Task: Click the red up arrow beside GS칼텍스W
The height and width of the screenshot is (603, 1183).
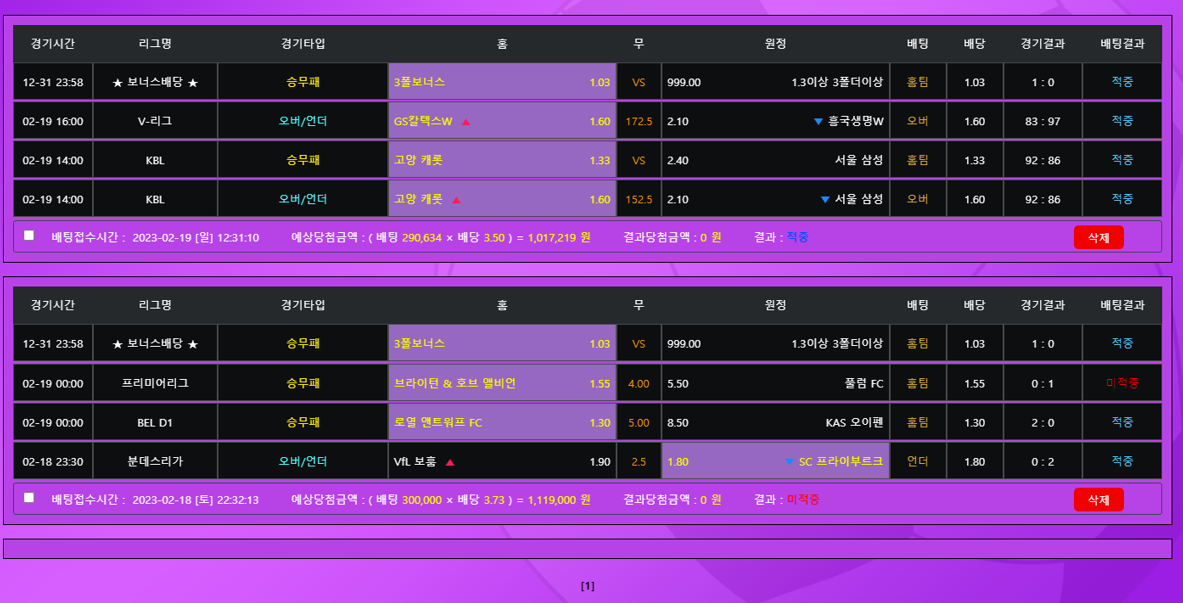Action: pyautogui.click(x=466, y=122)
